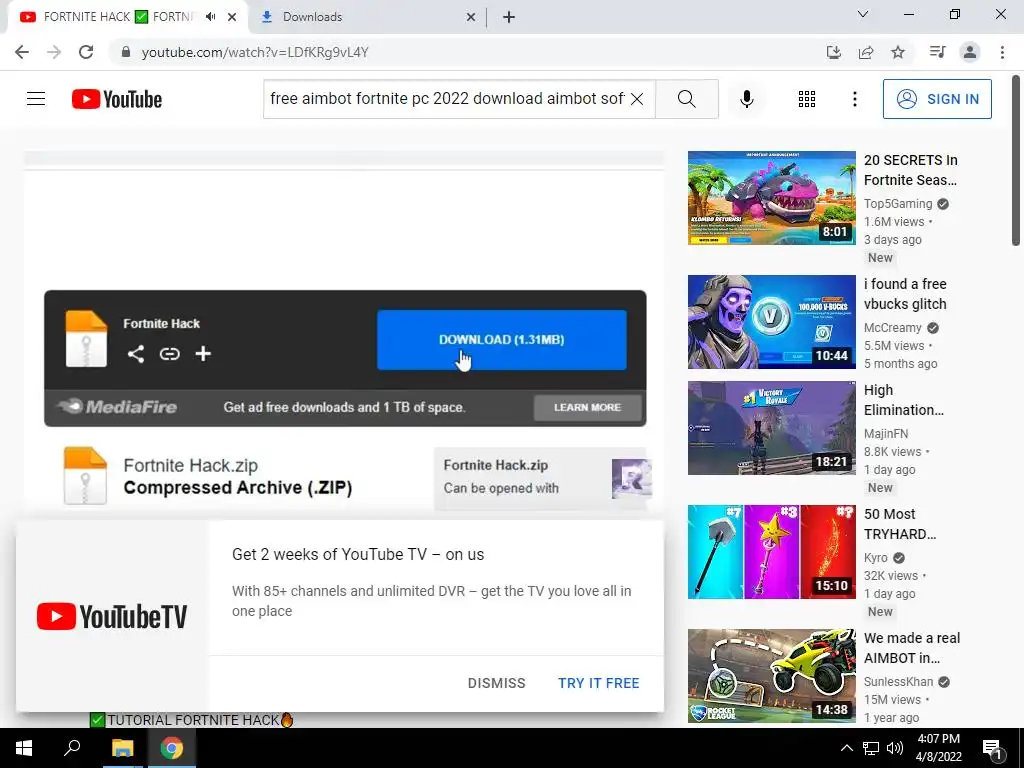Viewport: 1024px width, 768px height.
Task: Open the 20 SECRETS In Fortnite thumbnail
Action: 771,198
